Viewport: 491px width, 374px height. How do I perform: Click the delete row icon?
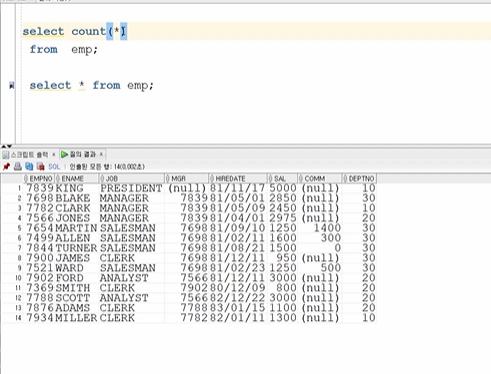(x=40, y=166)
